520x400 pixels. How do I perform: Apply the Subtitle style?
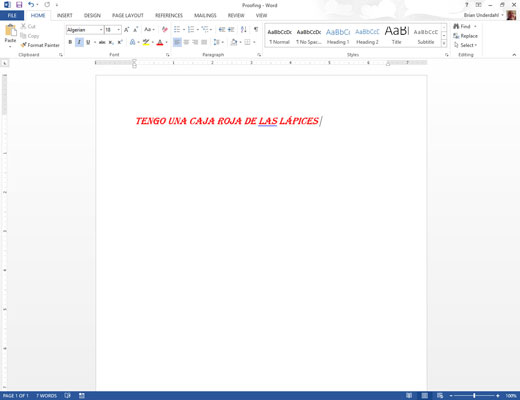(x=426, y=36)
